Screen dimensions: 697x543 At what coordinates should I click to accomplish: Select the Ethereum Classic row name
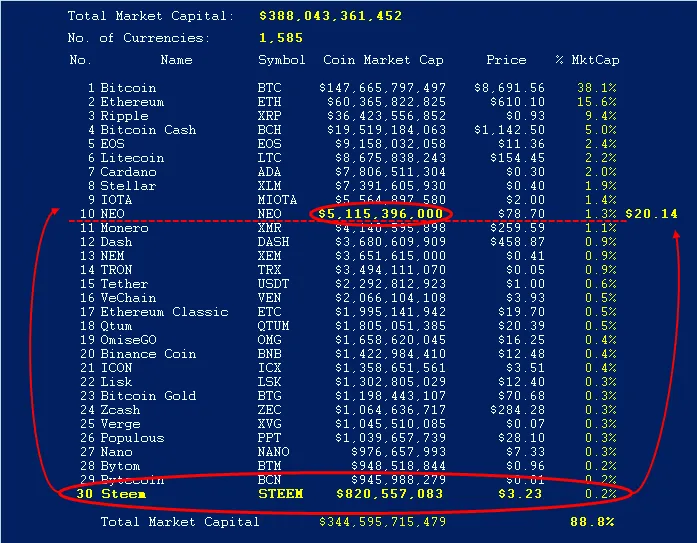(164, 312)
